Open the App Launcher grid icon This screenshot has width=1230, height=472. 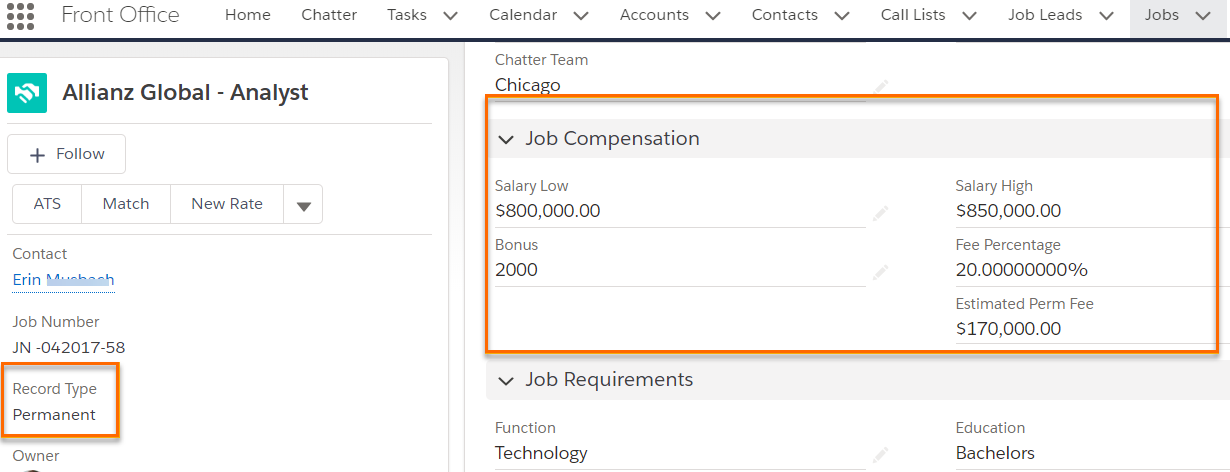coord(20,15)
